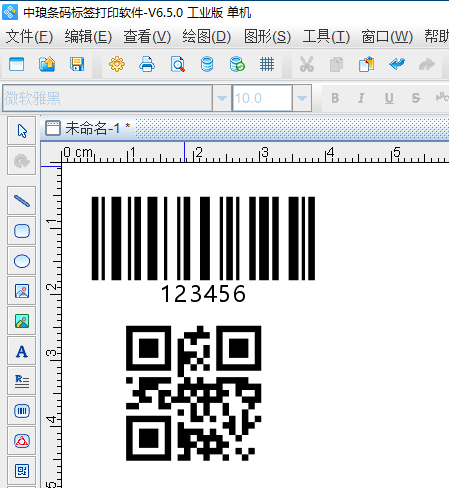Screen dimensions: 449x488
Task: Open a file with the folder icon
Action: 47,64
